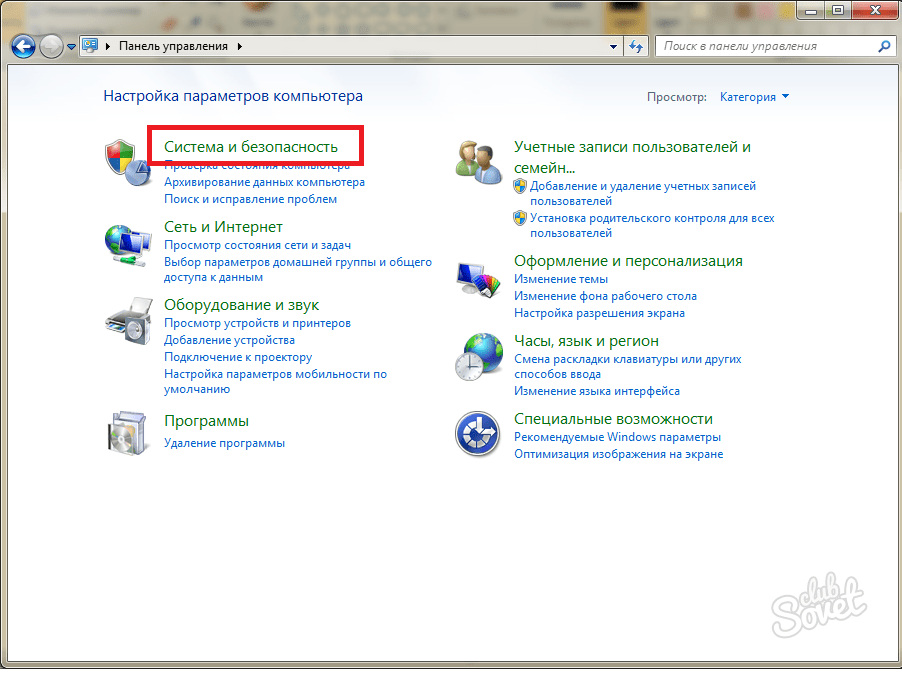The width and height of the screenshot is (902, 674).
Task: Open the Система и безопасность heading link
Action: (251, 147)
